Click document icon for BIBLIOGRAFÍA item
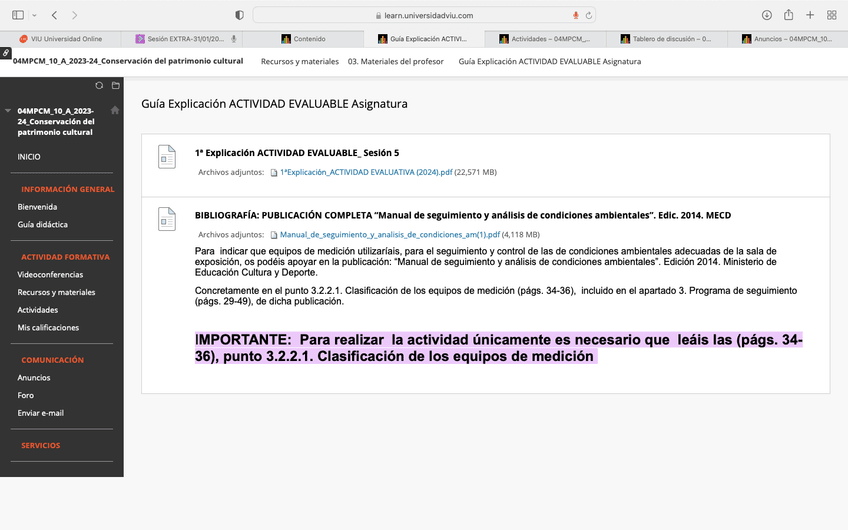848x530 pixels. tap(167, 219)
